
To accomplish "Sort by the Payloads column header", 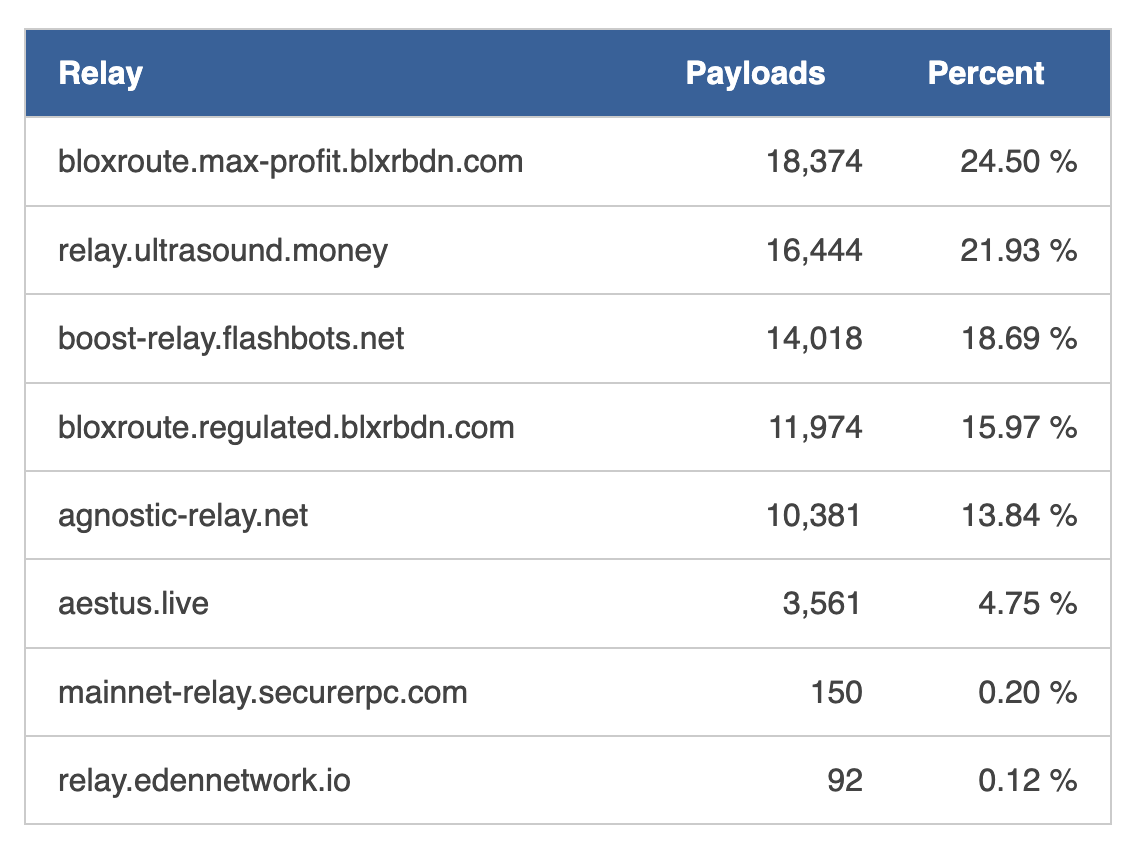I will (x=755, y=74).
